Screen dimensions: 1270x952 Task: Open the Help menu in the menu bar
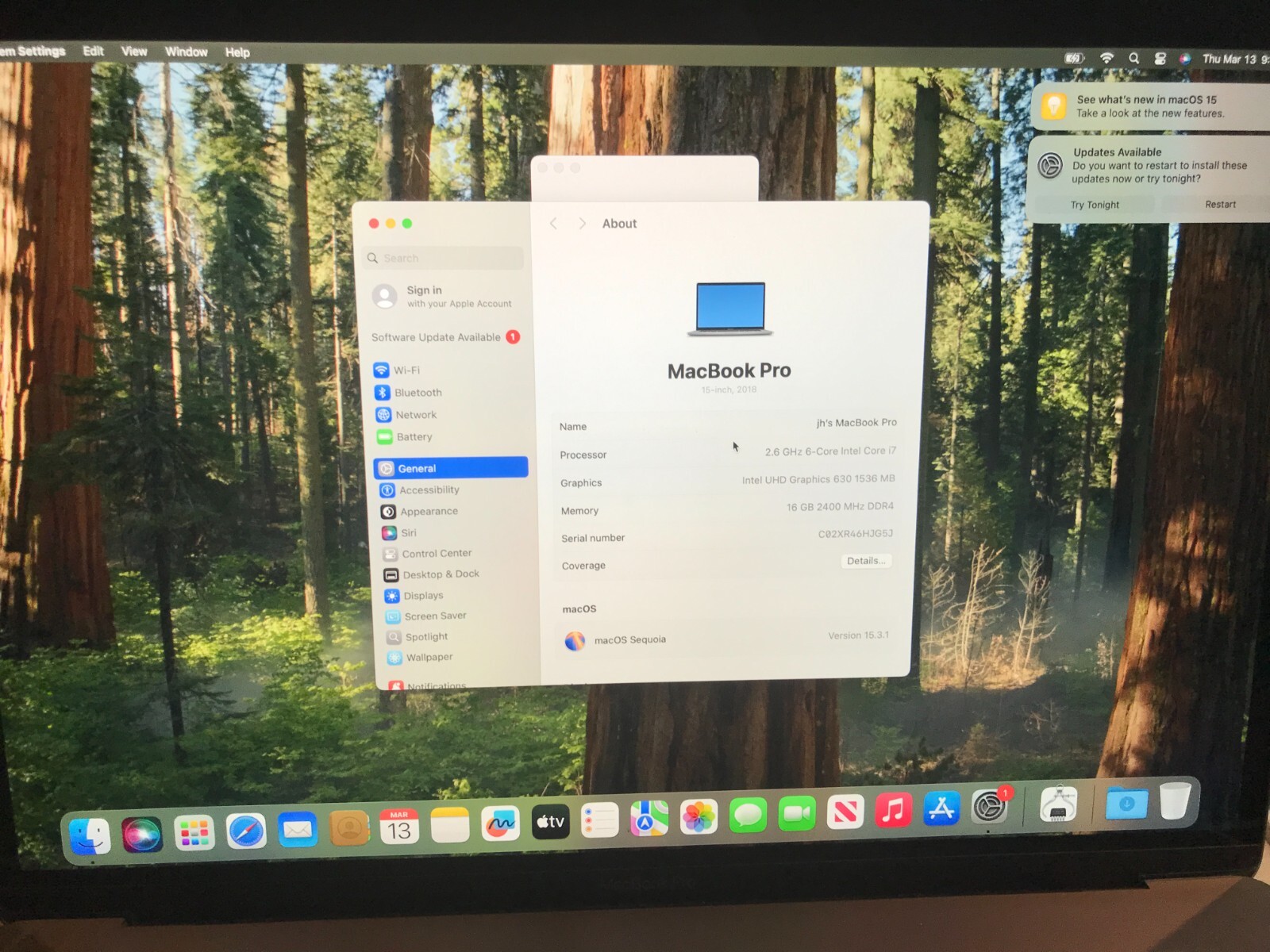click(237, 51)
